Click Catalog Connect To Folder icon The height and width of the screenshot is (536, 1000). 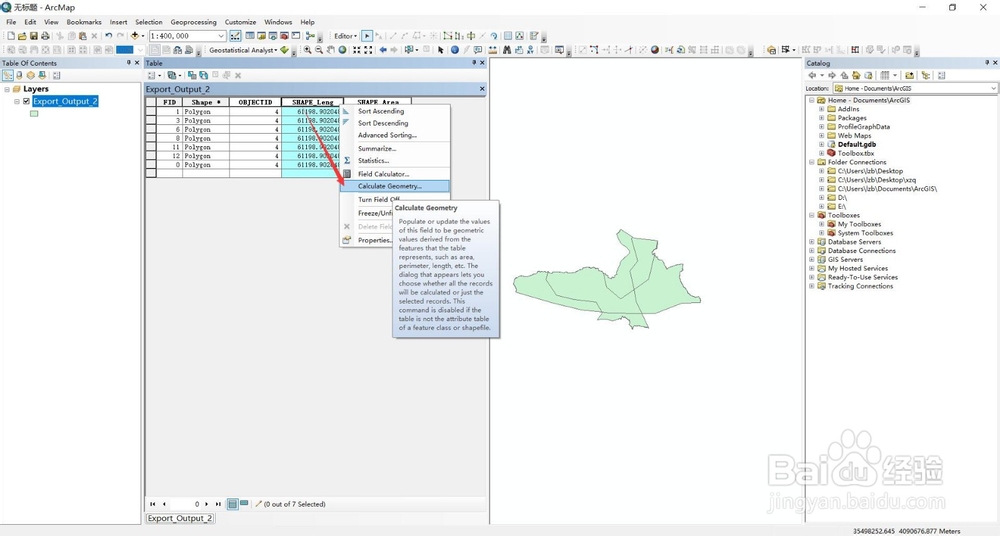[909, 75]
